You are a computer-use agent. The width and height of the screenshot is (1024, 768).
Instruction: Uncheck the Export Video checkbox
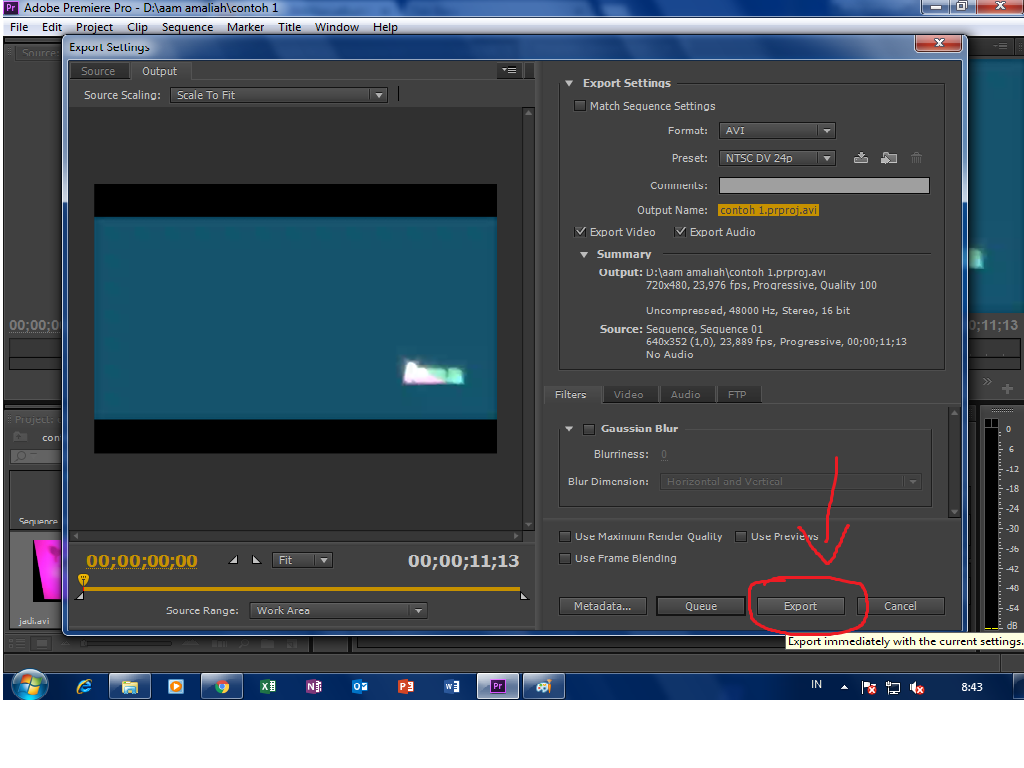coord(580,231)
